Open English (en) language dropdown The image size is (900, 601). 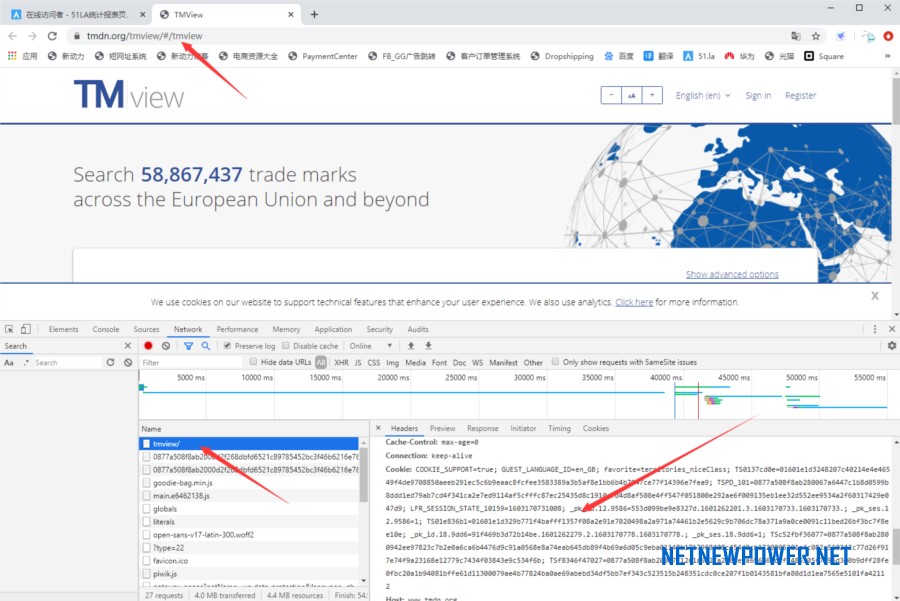(703, 95)
